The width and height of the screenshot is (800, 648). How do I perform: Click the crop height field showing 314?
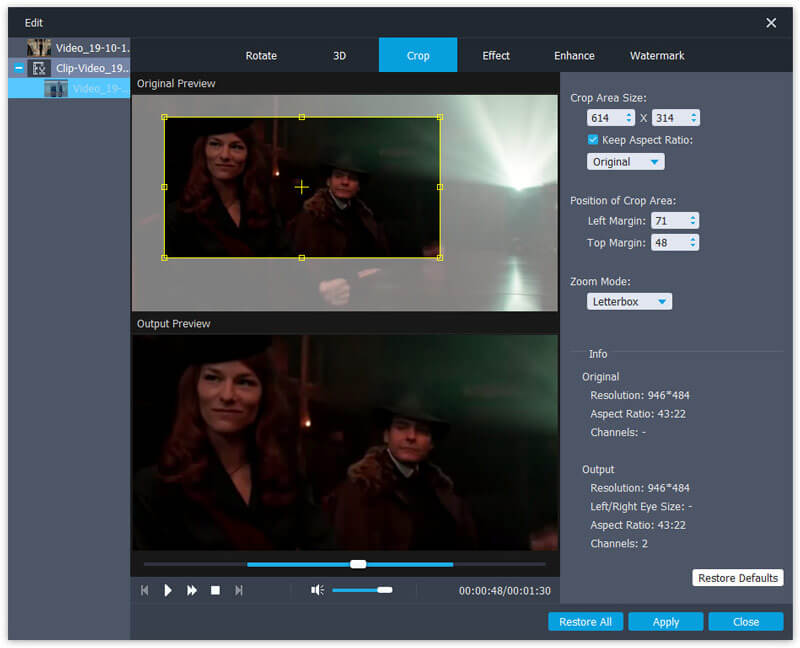(x=670, y=118)
